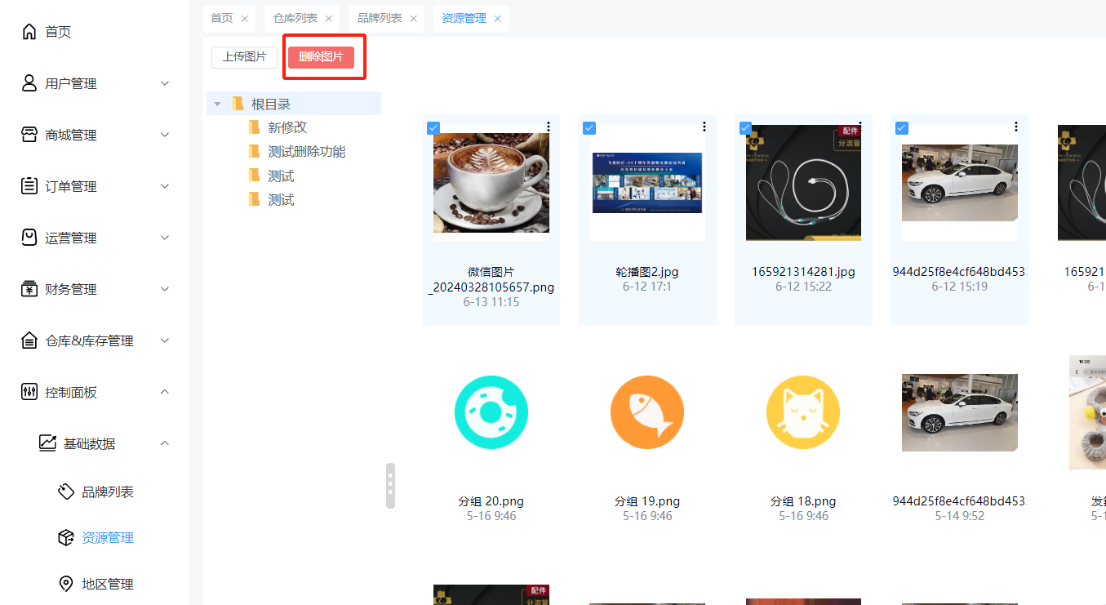Close the 首页 tab
Screen dimensions: 1106x605
pyautogui.click(x=245, y=19)
